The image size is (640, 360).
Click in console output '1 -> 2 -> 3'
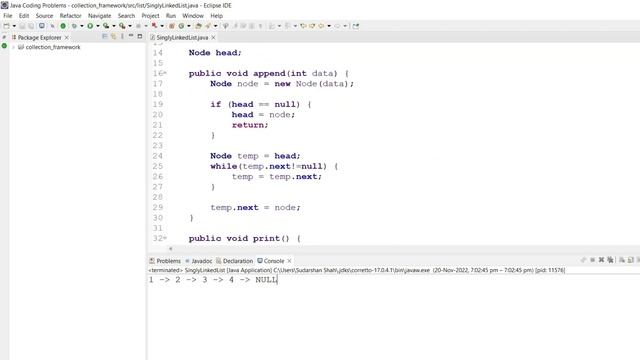click(x=178, y=280)
